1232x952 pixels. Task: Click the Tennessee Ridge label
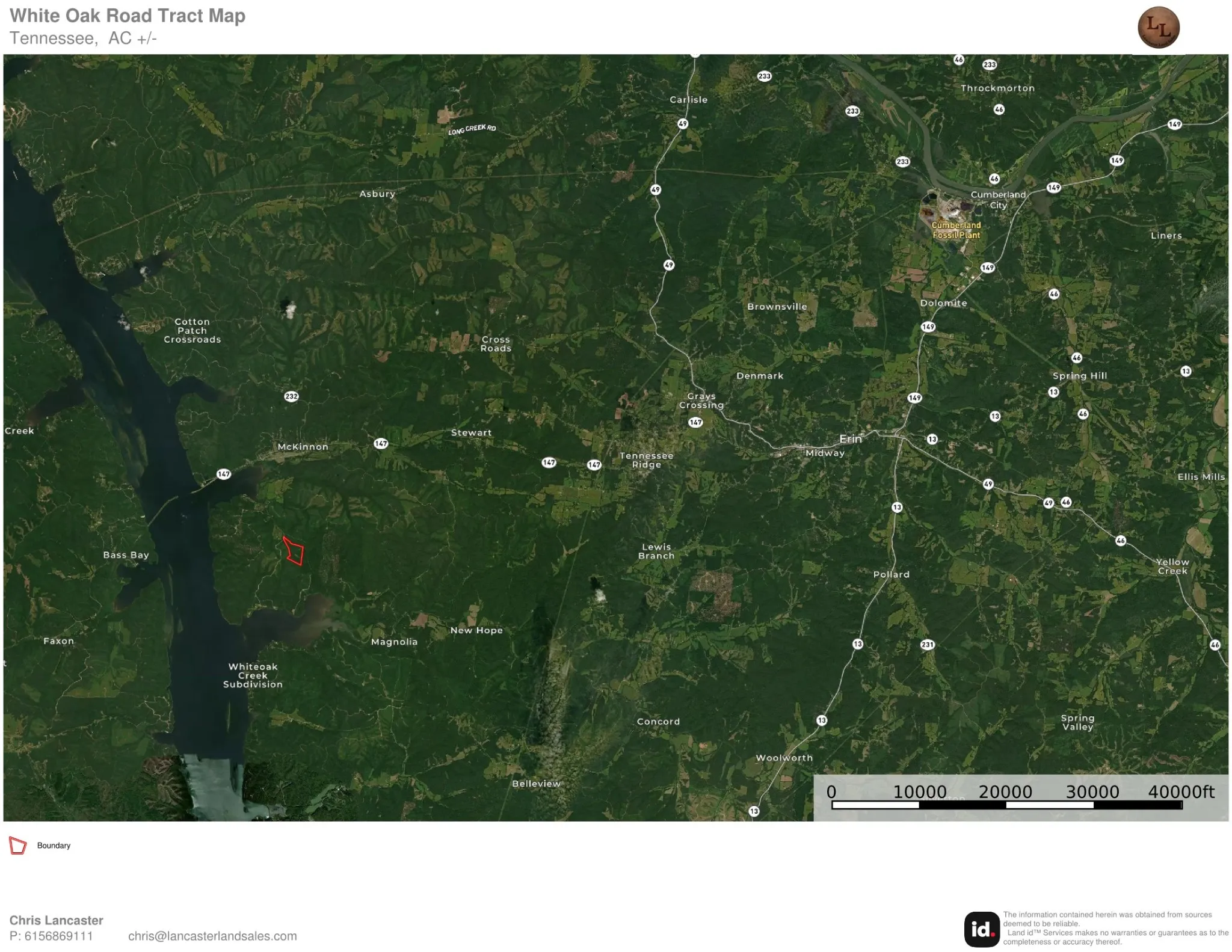coord(646,460)
